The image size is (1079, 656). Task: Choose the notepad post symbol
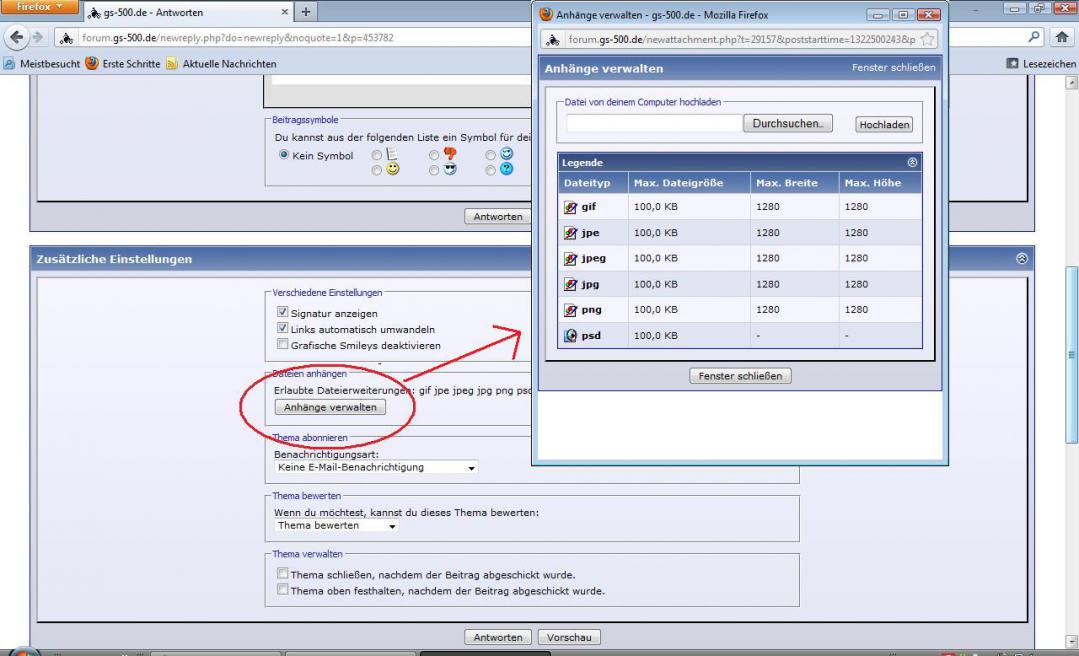(376, 155)
